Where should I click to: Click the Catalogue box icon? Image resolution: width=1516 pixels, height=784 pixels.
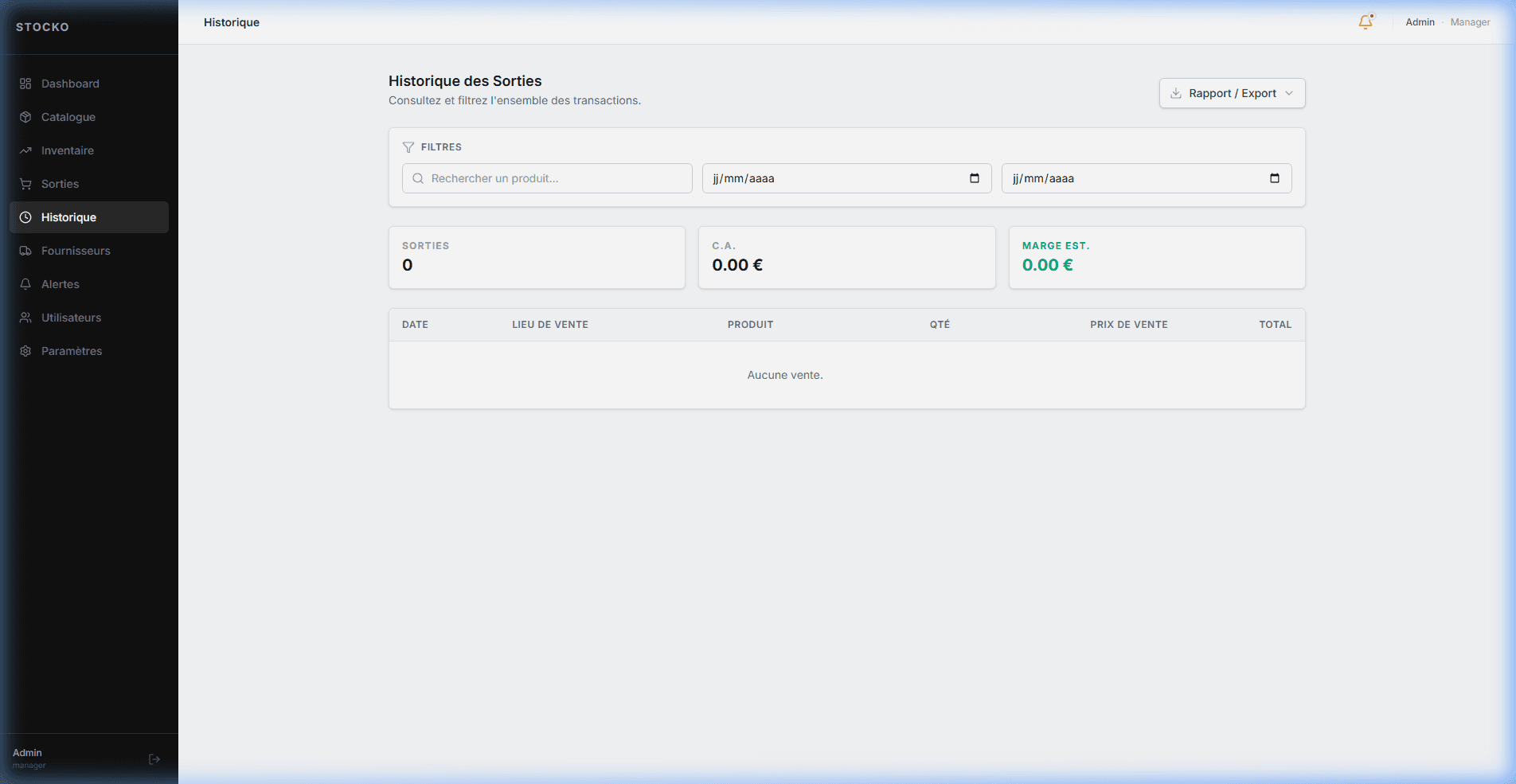pos(25,117)
